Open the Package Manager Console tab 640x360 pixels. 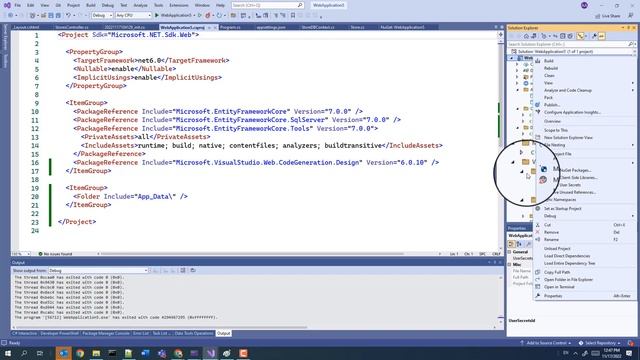pos(106,333)
